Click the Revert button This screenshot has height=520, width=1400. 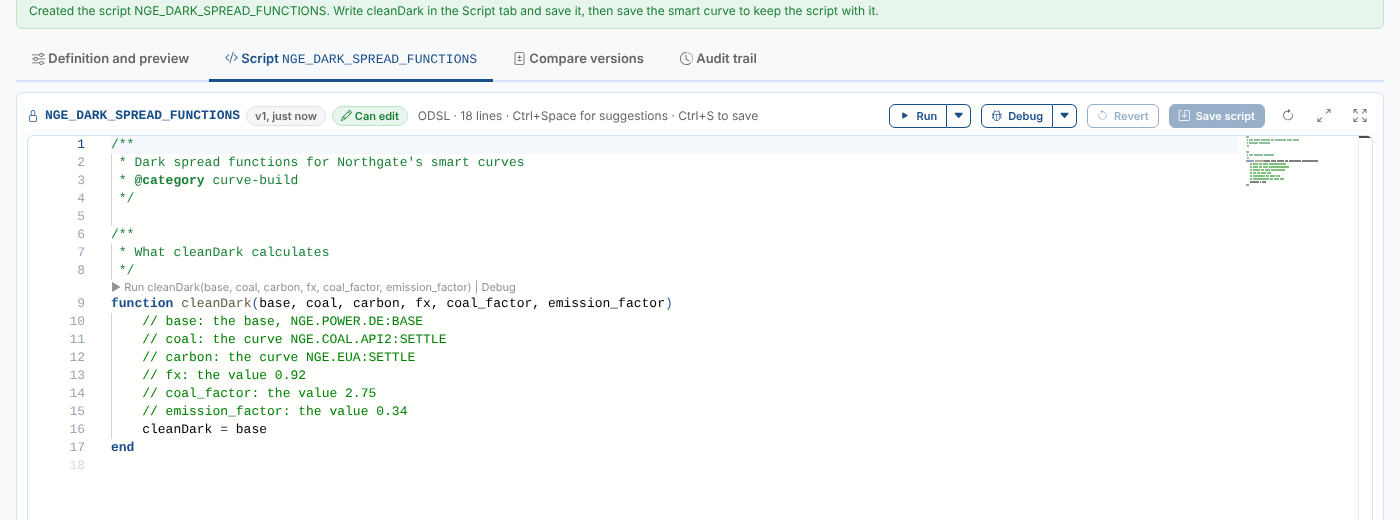click(1123, 116)
